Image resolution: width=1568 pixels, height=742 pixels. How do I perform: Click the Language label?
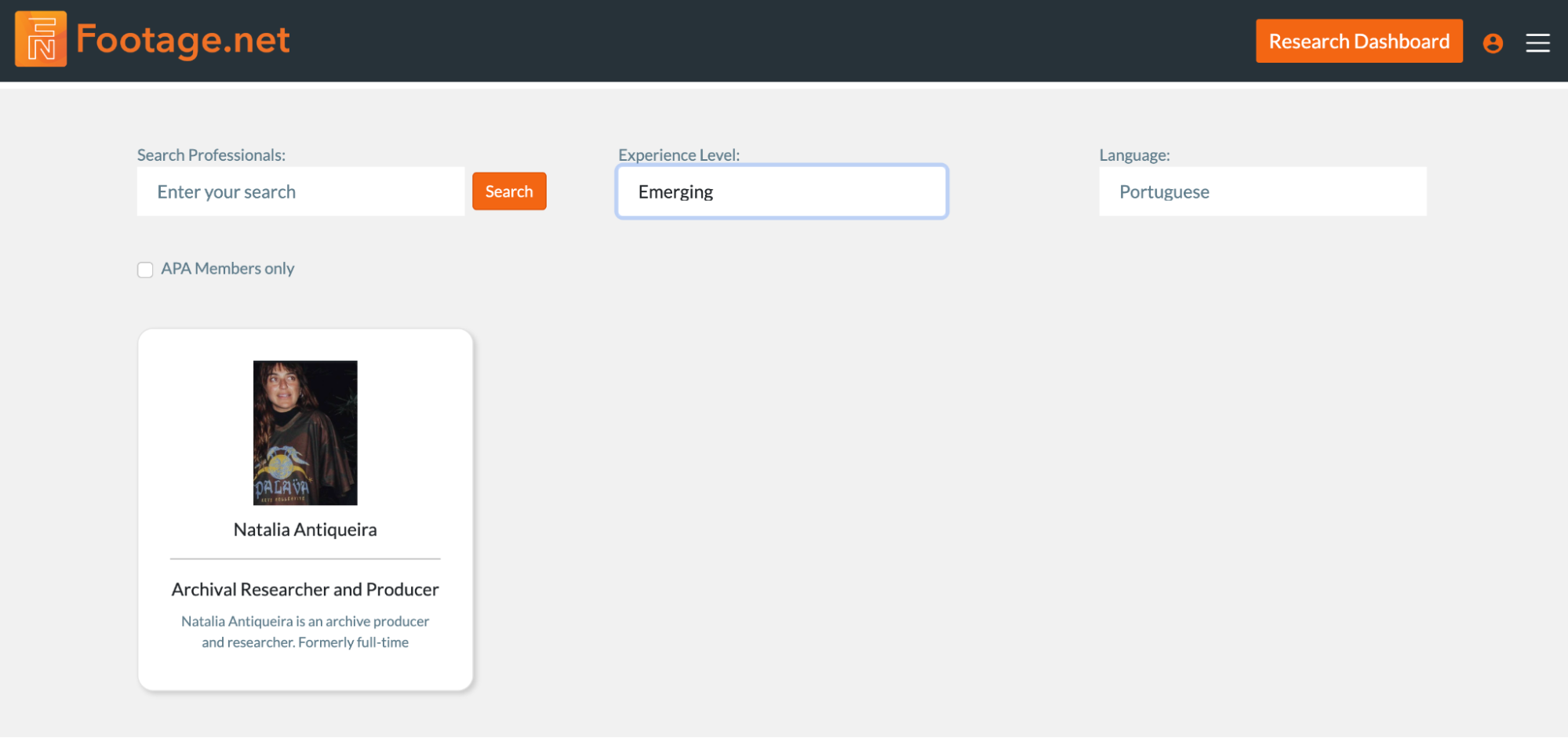click(x=1134, y=155)
